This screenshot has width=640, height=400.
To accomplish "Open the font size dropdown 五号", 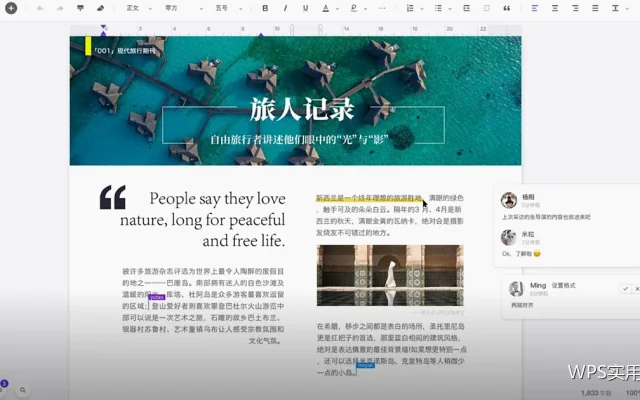I will (229, 8).
